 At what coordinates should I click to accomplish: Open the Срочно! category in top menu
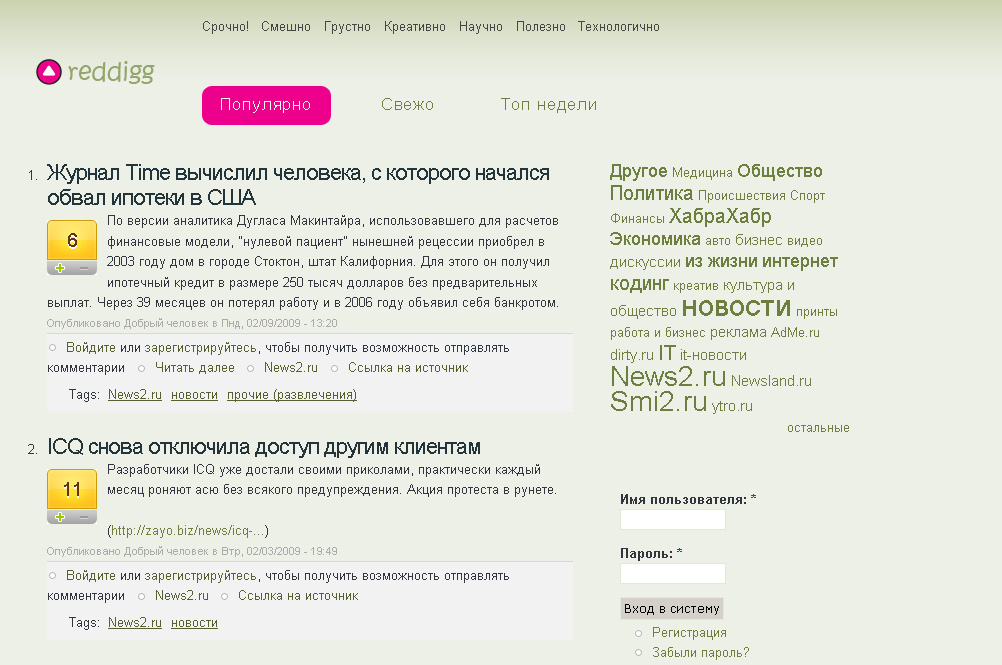(225, 27)
